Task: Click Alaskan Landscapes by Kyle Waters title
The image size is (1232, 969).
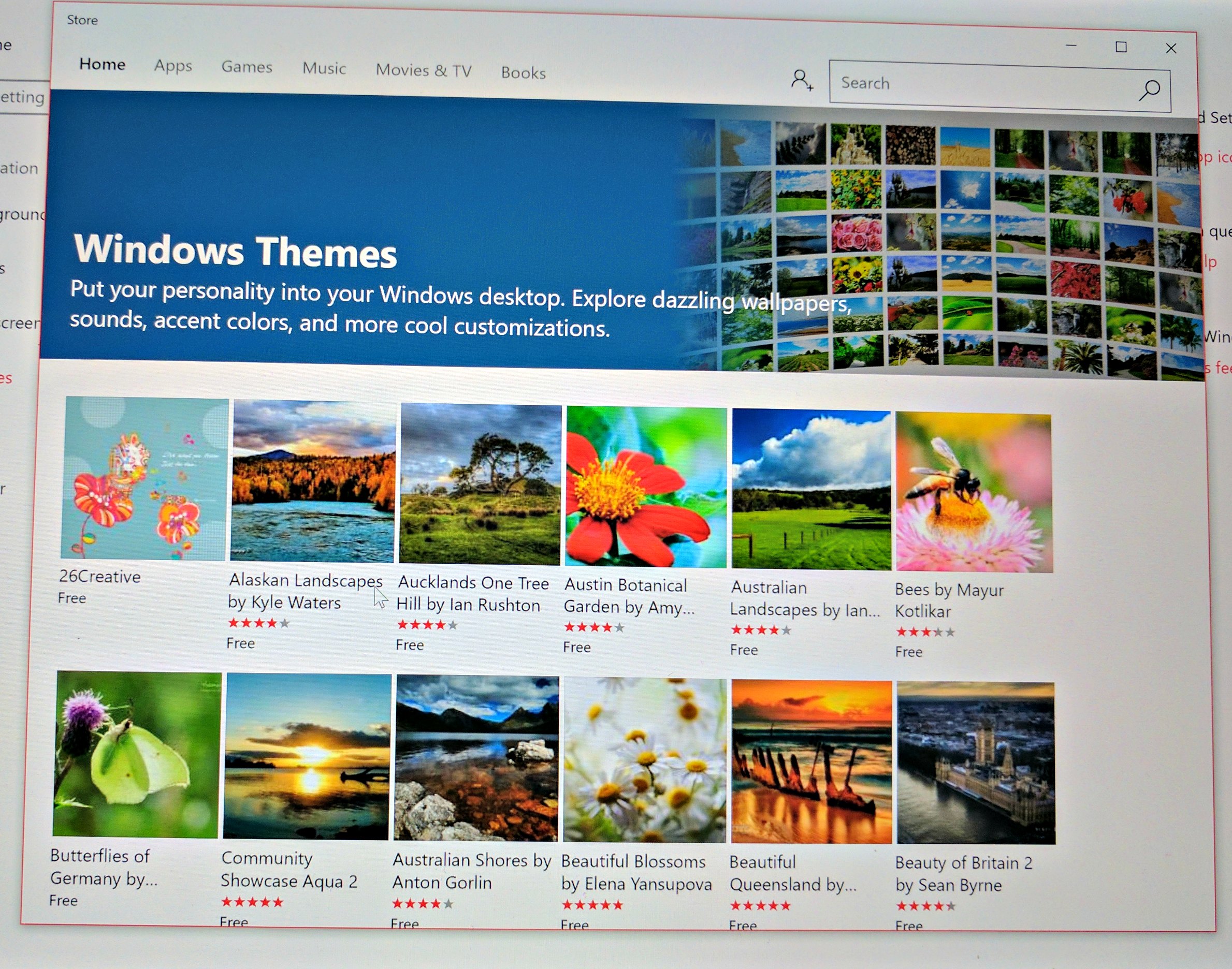Action: [x=306, y=591]
